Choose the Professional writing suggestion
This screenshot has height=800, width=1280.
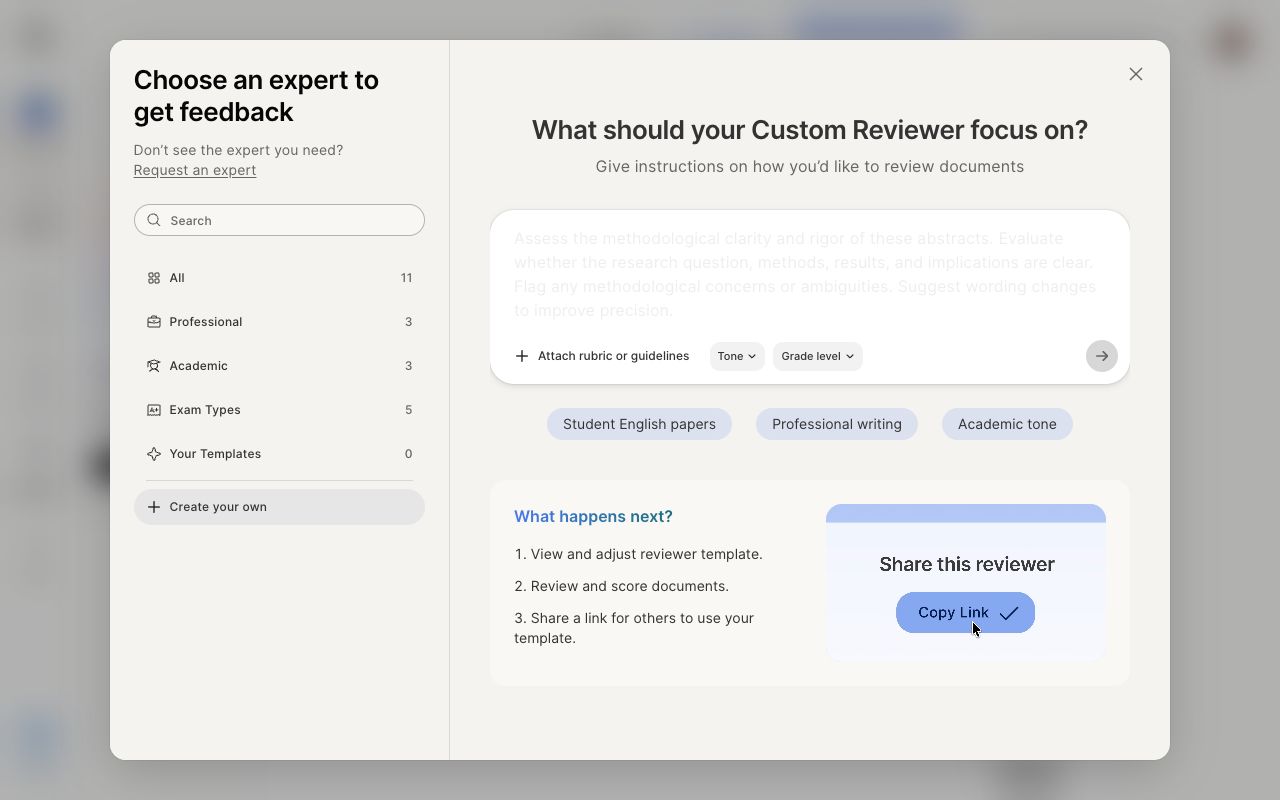click(837, 424)
